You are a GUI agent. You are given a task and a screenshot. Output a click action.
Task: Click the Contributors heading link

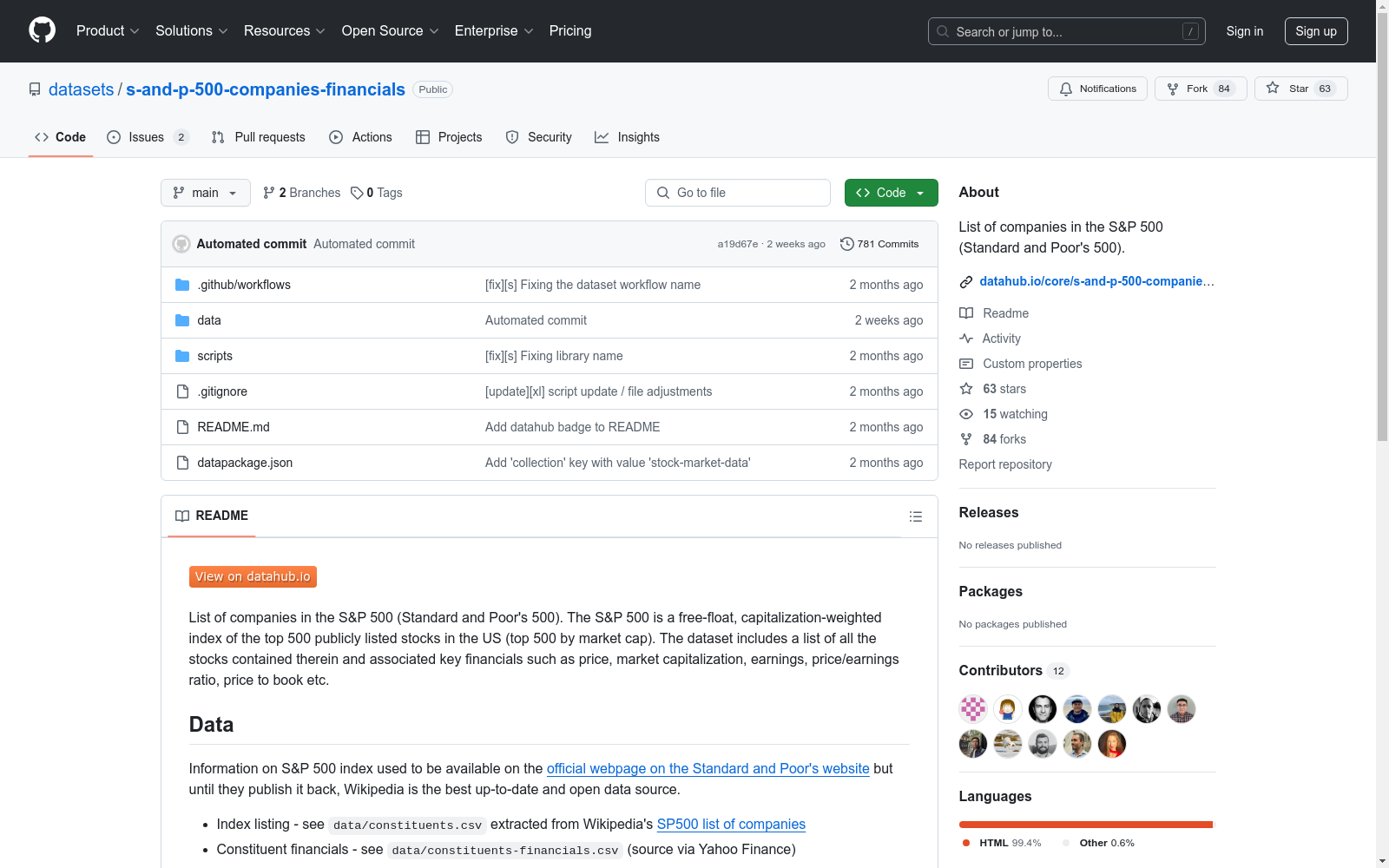(1014, 670)
